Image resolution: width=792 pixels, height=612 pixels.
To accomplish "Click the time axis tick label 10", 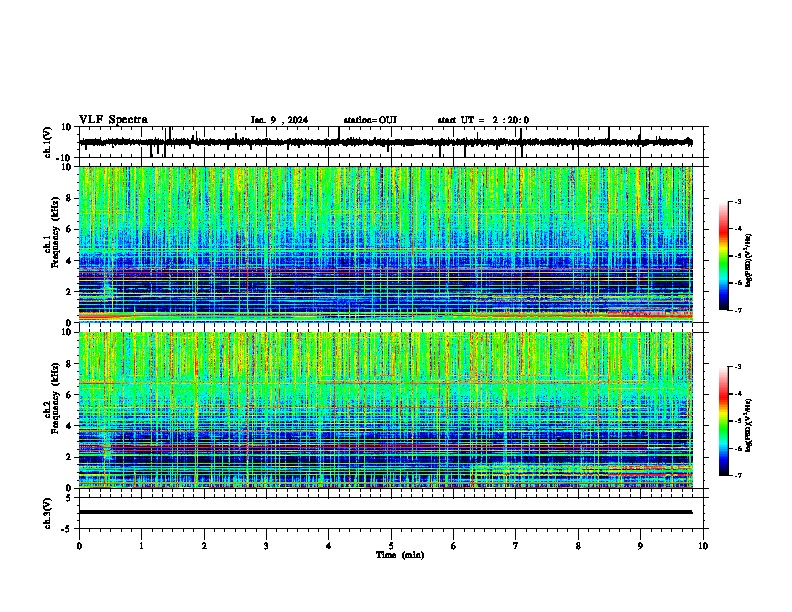I will 703,546.
